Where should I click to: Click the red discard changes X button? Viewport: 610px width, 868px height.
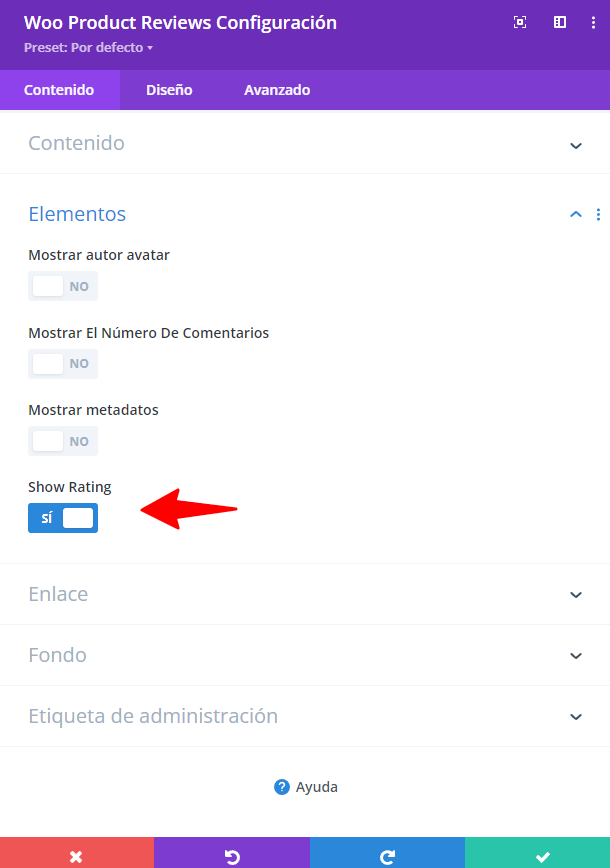pos(77,852)
